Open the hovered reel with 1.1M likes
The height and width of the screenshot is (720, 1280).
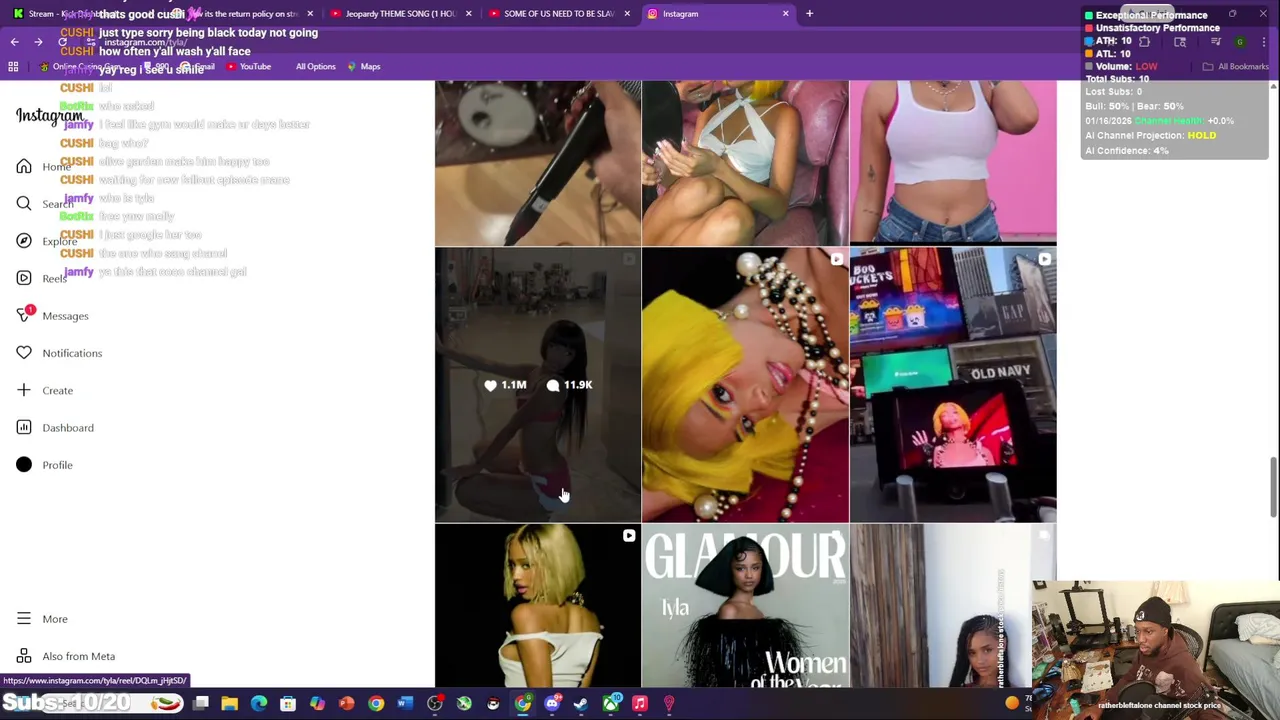click(537, 385)
